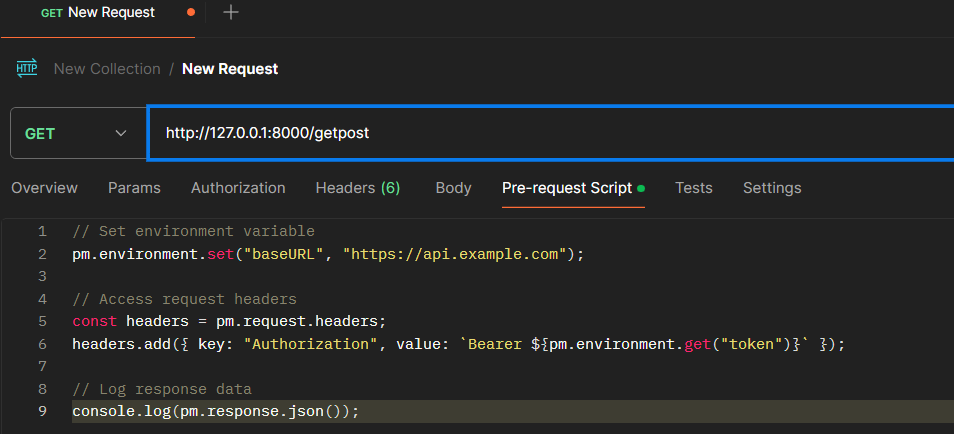Click the New Request breadcrumb name

pyautogui.click(x=230, y=69)
